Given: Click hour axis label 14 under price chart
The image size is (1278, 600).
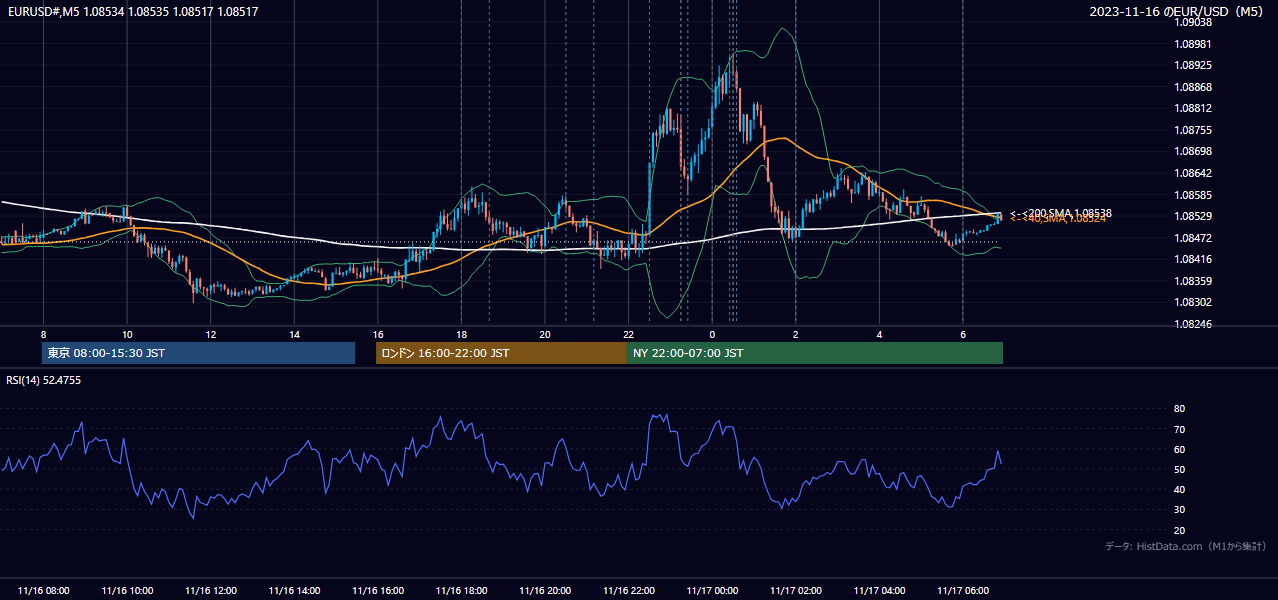Looking at the screenshot, I should (x=294, y=334).
